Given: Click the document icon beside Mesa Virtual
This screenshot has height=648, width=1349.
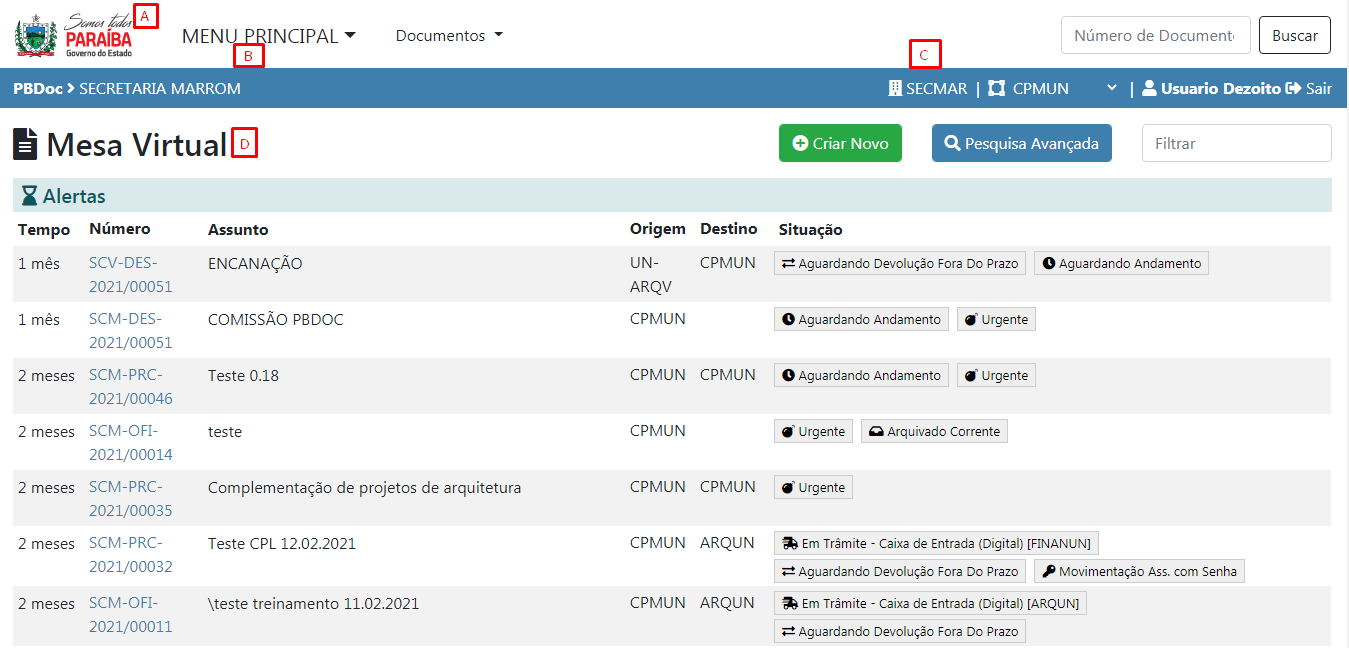Looking at the screenshot, I should (x=25, y=145).
